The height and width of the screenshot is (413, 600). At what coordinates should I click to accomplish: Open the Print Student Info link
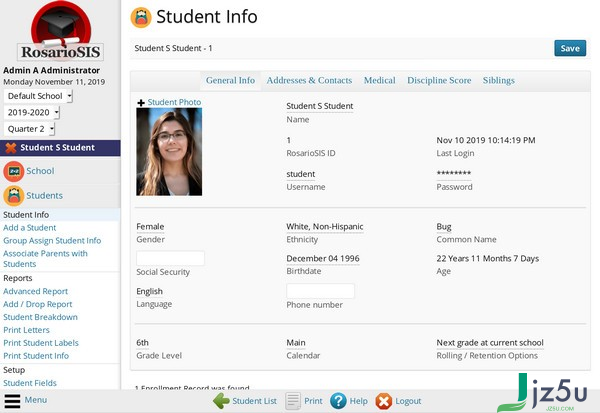36,356
